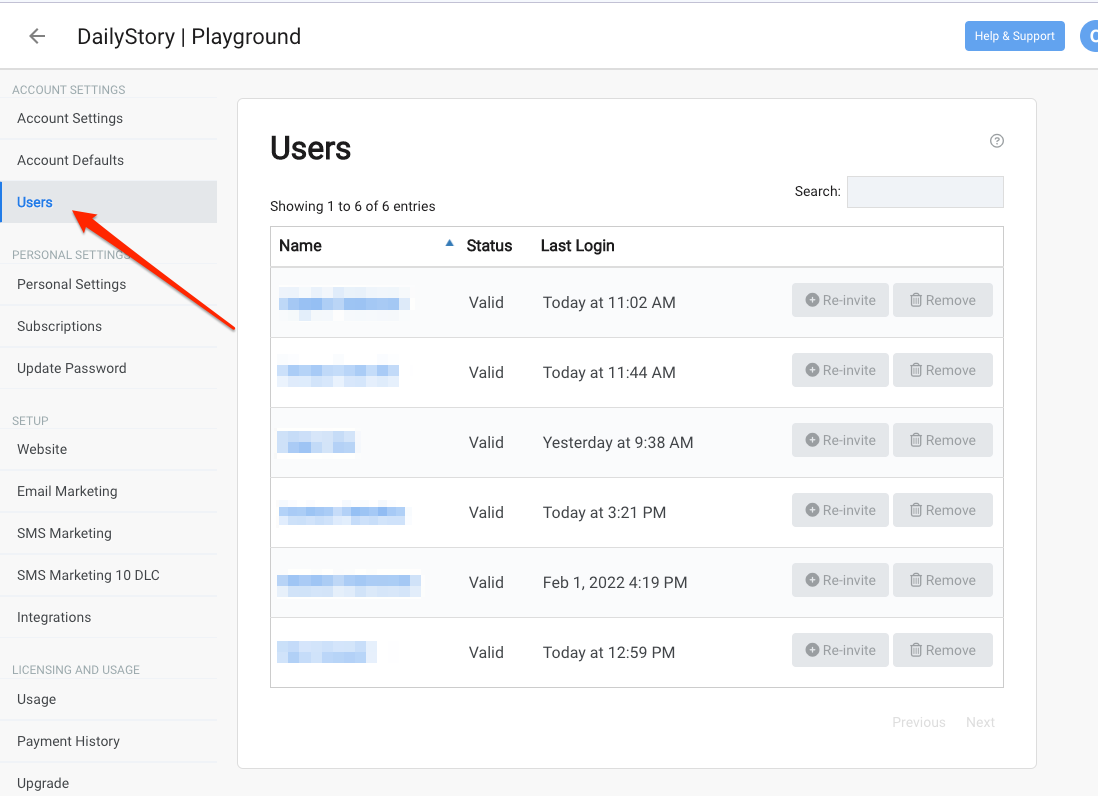1098x796 pixels.
Task: Click Help & Support button
Action: (x=1015, y=36)
